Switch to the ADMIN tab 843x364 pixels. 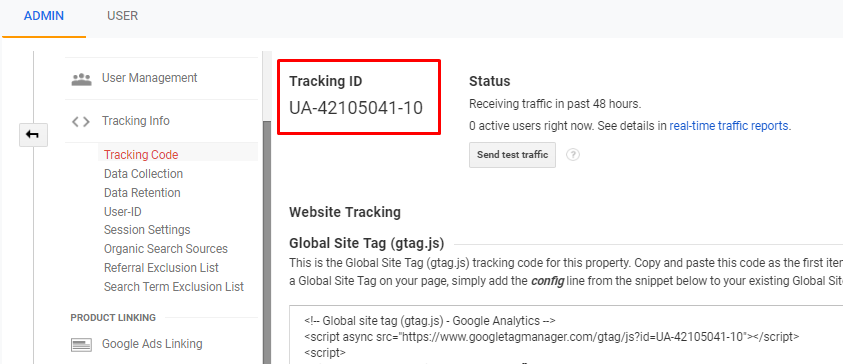click(44, 16)
